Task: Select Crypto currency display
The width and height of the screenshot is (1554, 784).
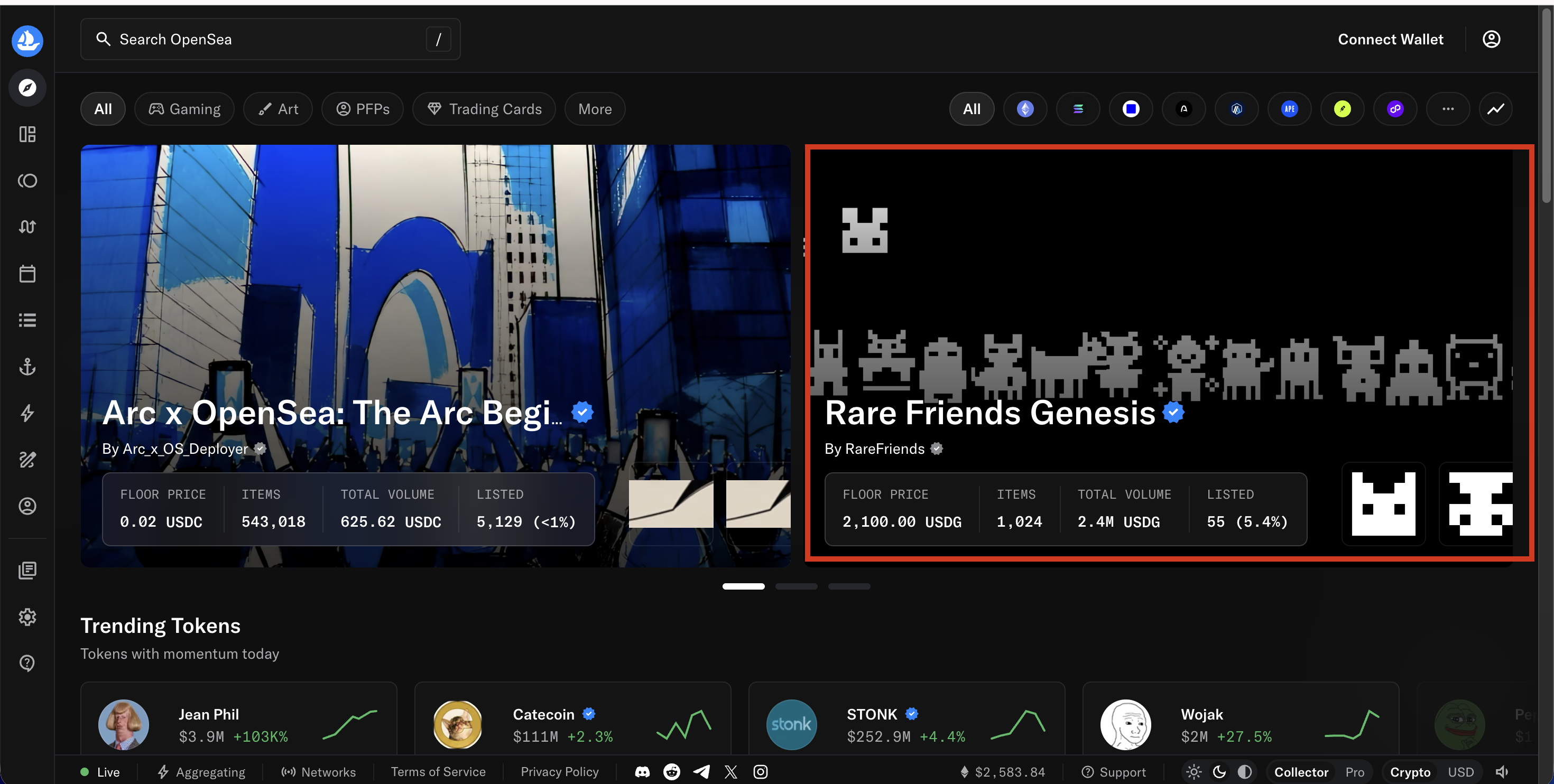Action: tap(1410, 772)
